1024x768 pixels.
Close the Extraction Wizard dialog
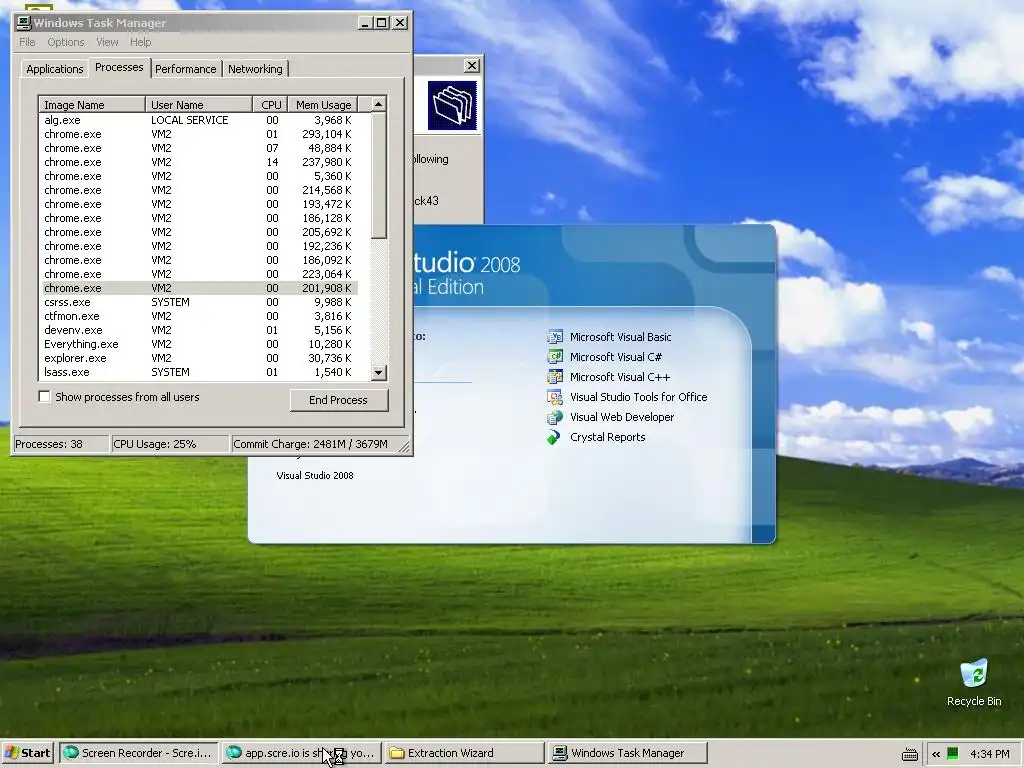(472, 65)
